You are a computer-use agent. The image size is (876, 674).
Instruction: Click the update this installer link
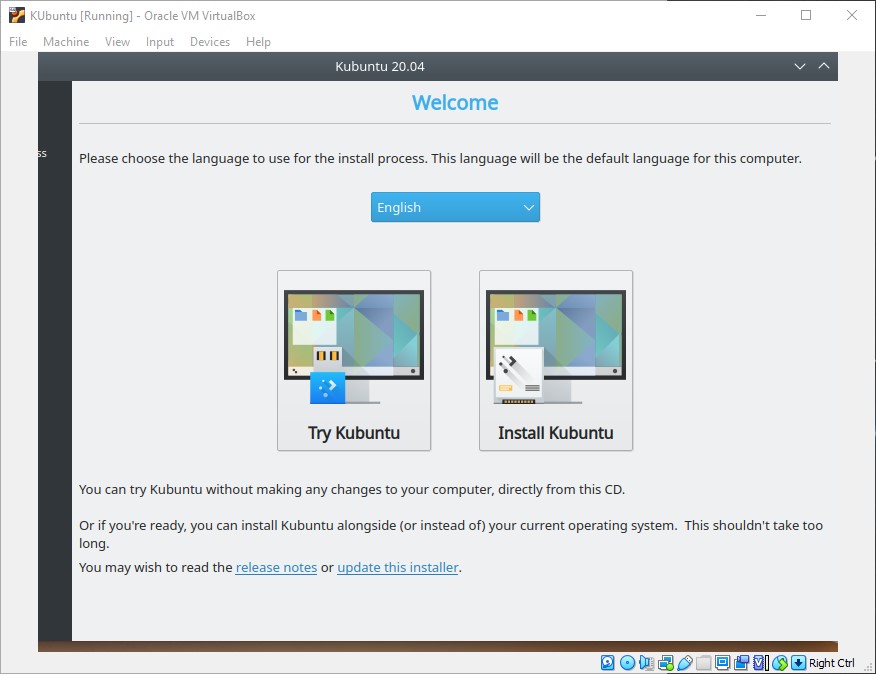398,567
